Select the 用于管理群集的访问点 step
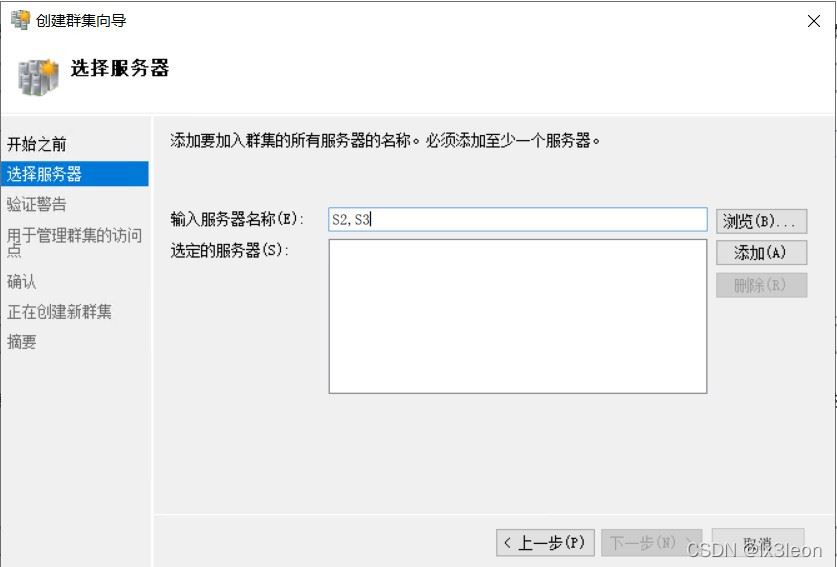This screenshot has width=837, height=567. coord(75,242)
